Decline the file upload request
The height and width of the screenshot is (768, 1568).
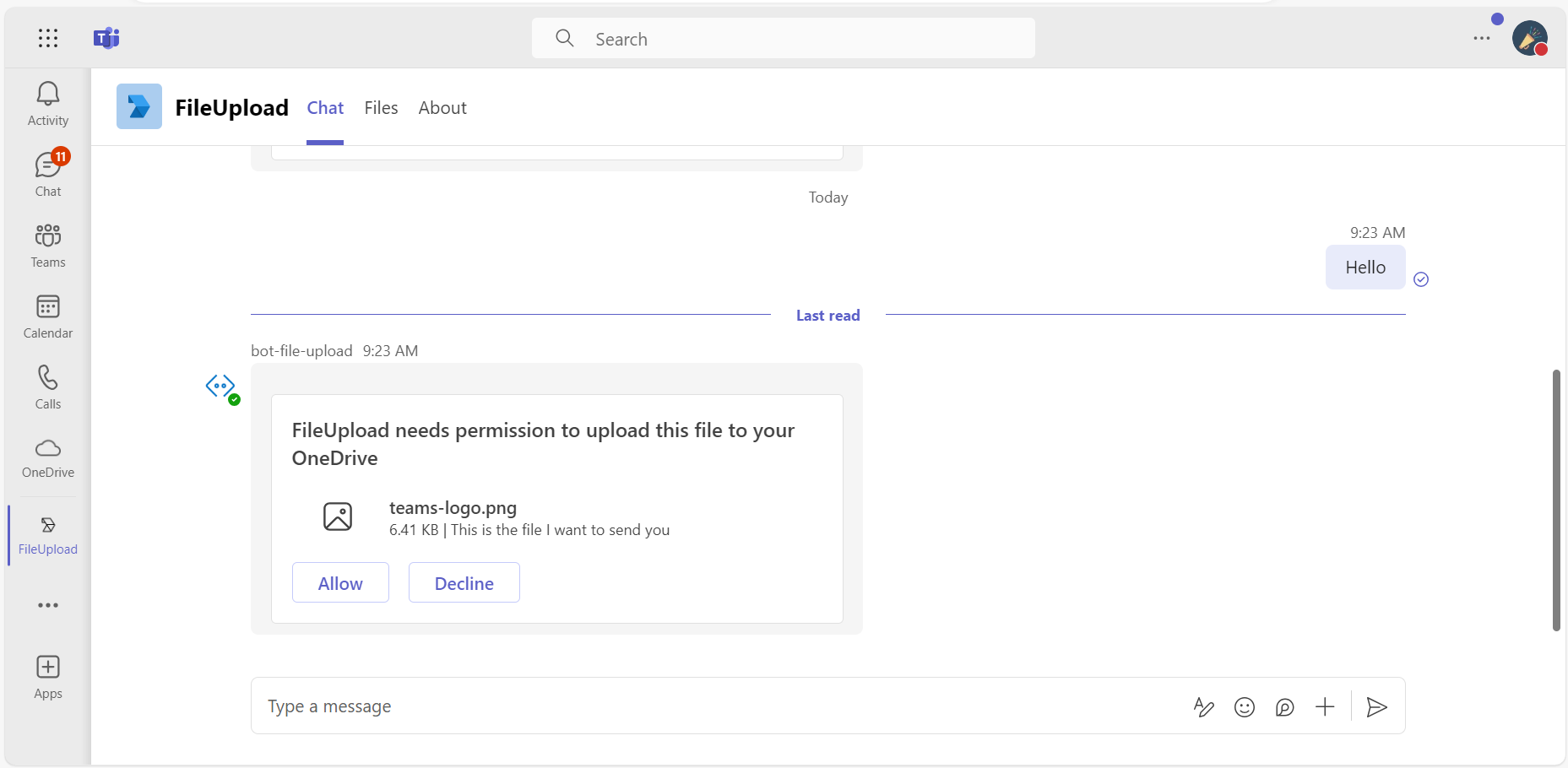point(464,582)
